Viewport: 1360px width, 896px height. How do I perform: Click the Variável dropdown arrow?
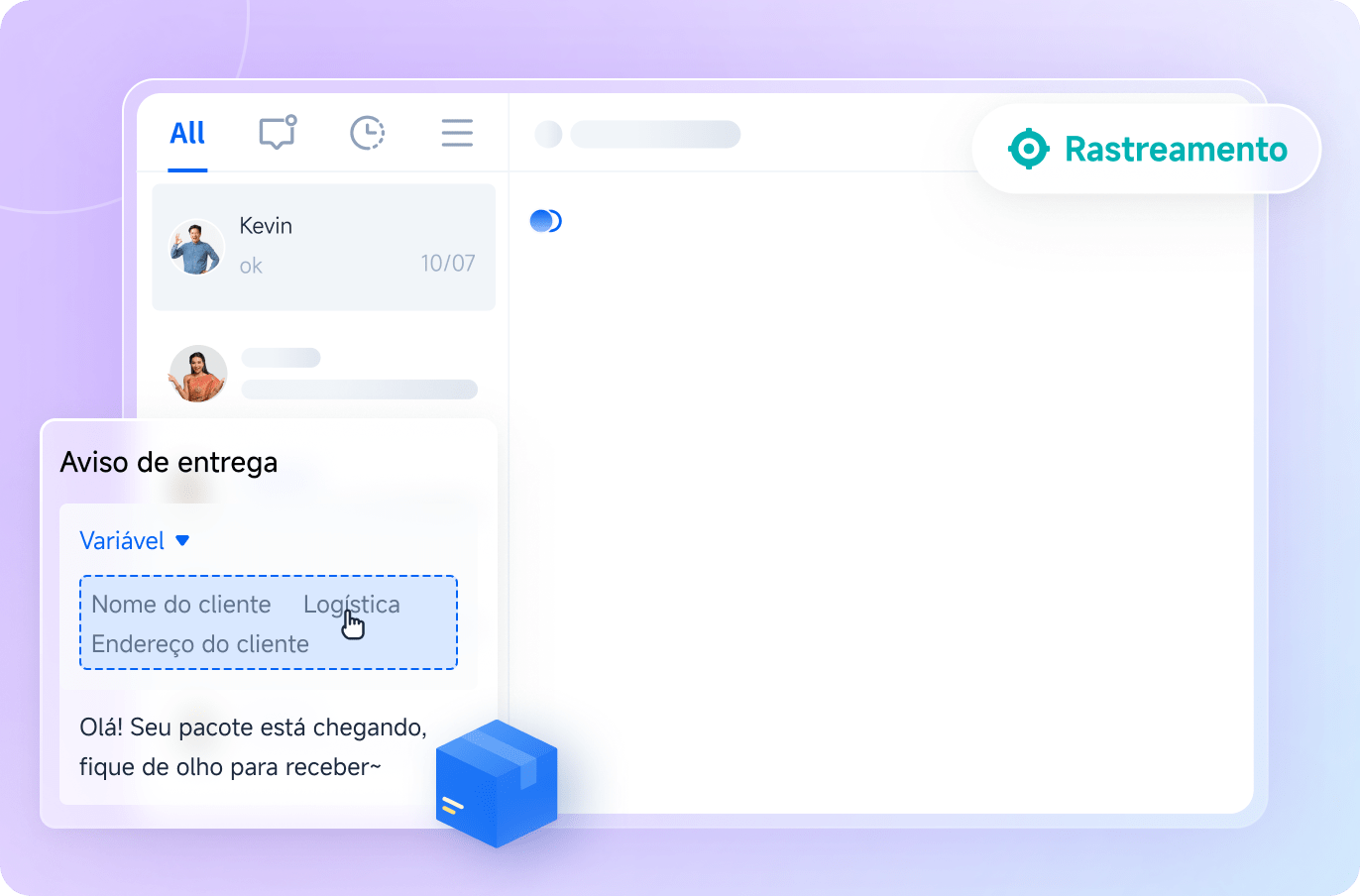tap(182, 541)
